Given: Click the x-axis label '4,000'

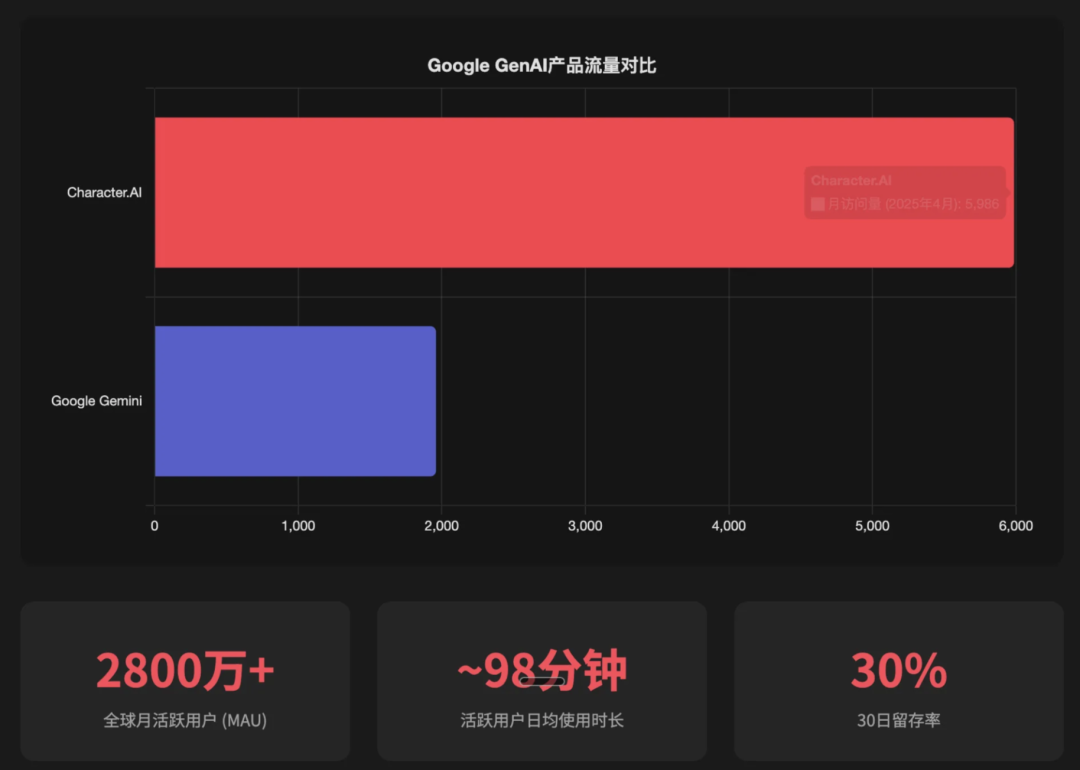Looking at the screenshot, I should coord(729,526).
